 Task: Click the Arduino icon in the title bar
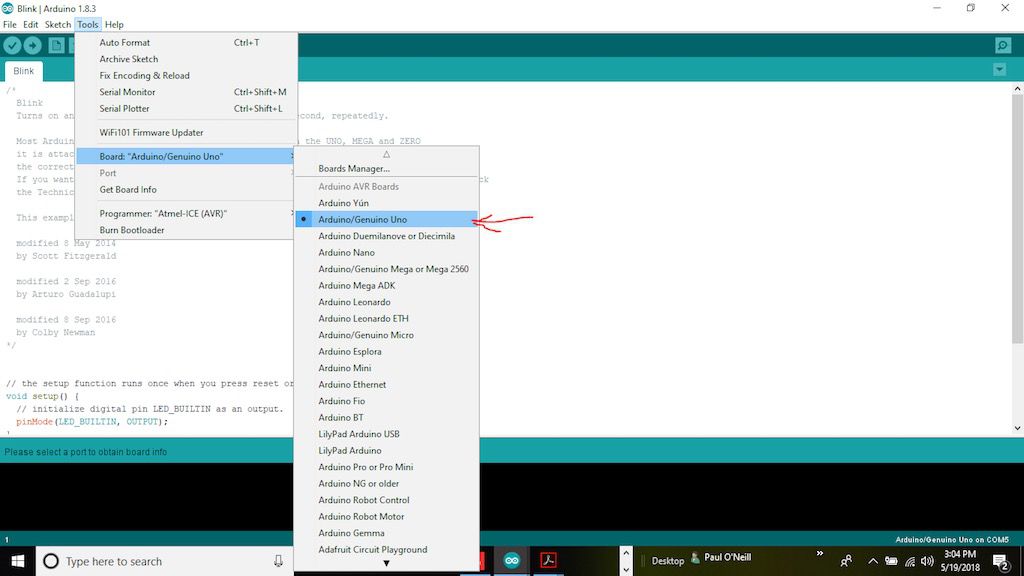(7, 8)
